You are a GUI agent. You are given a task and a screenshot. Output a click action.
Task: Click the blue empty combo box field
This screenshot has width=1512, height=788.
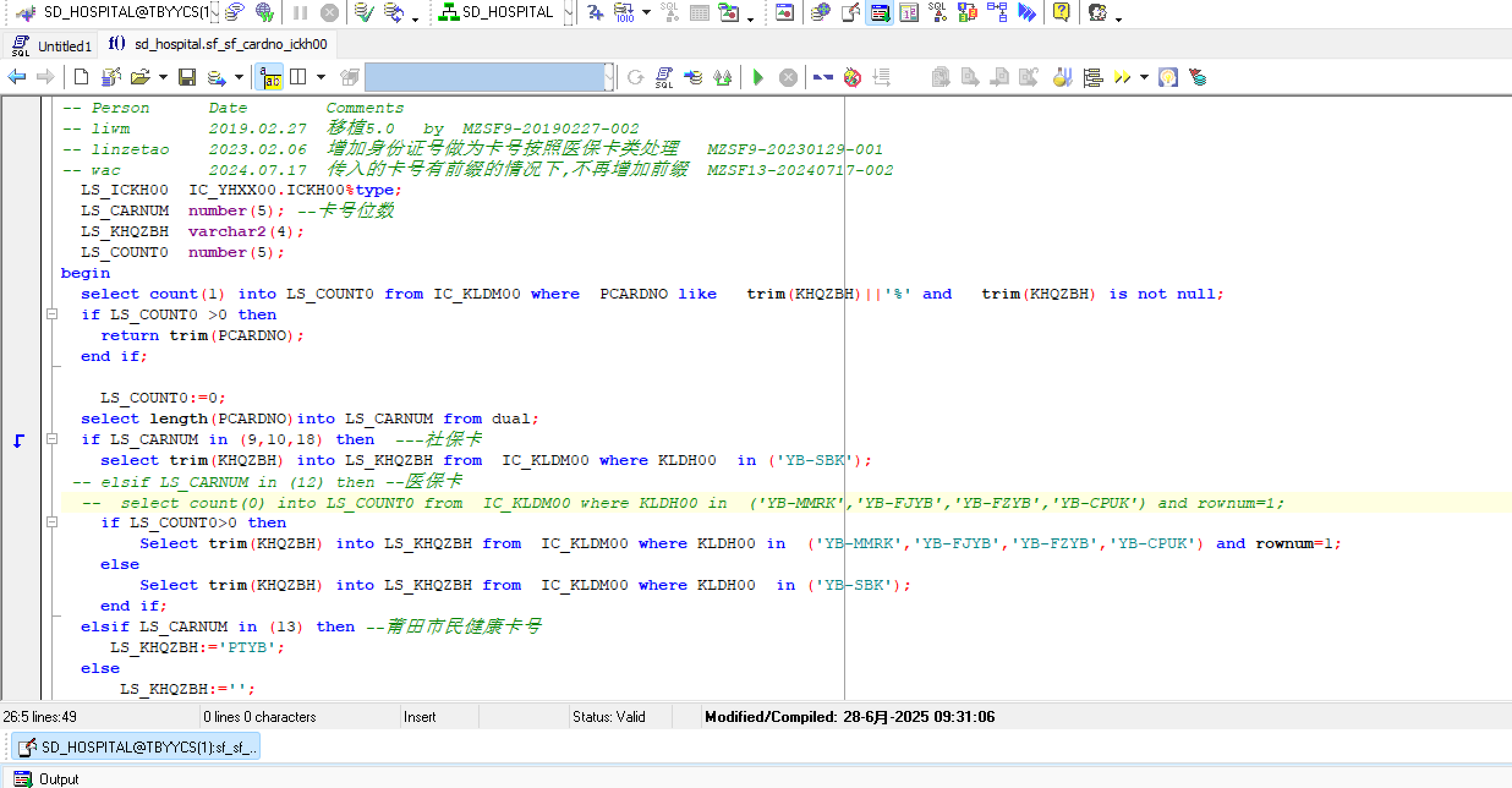click(486, 78)
